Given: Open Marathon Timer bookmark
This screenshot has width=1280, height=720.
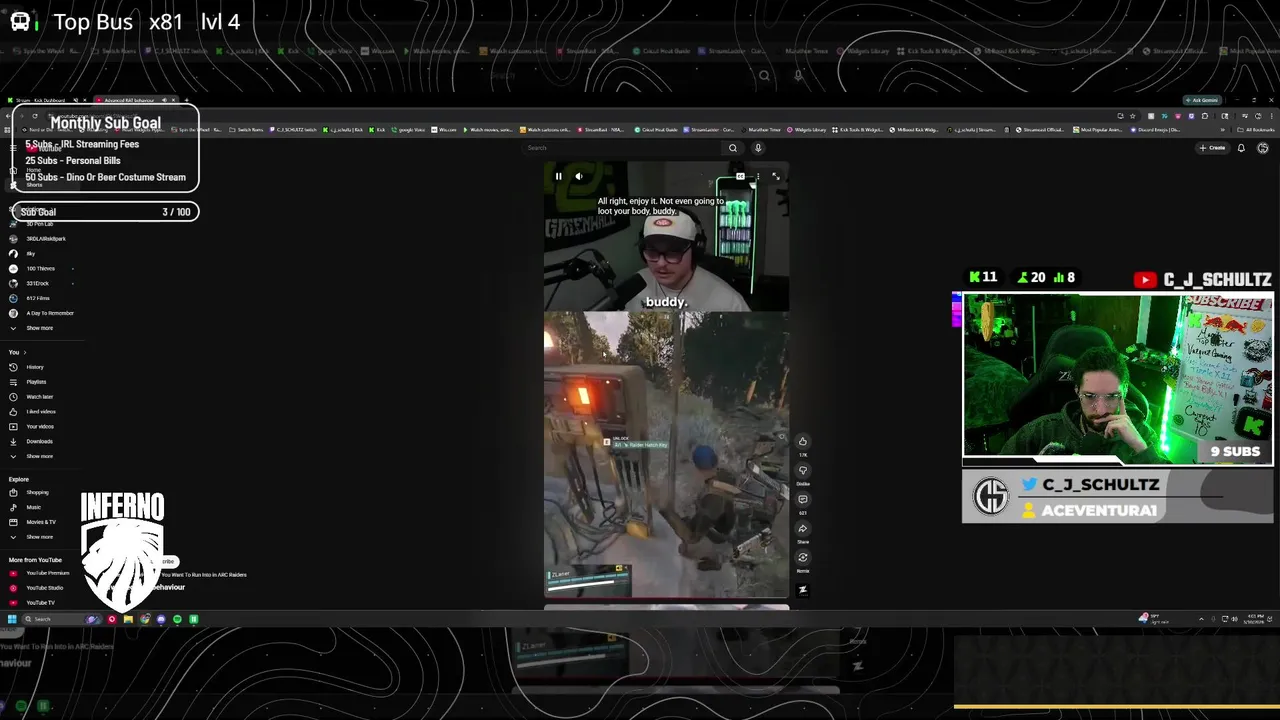Looking at the screenshot, I should tap(762, 129).
